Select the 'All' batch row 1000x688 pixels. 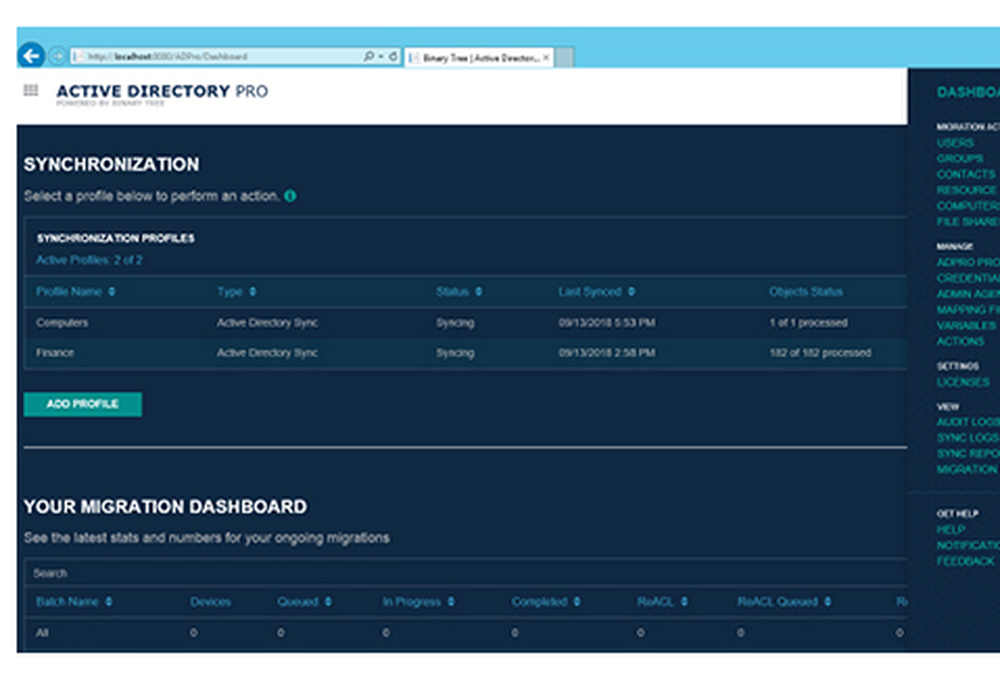click(x=466, y=633)
